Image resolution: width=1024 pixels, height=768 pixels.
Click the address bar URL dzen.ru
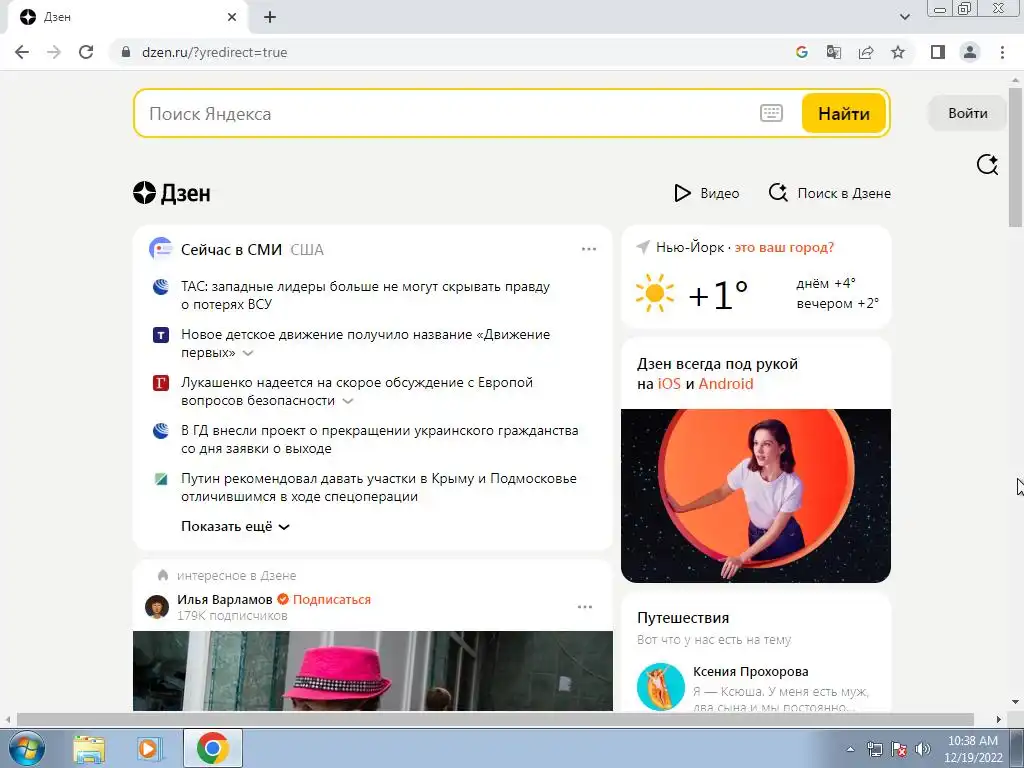[x=214, y=52]
